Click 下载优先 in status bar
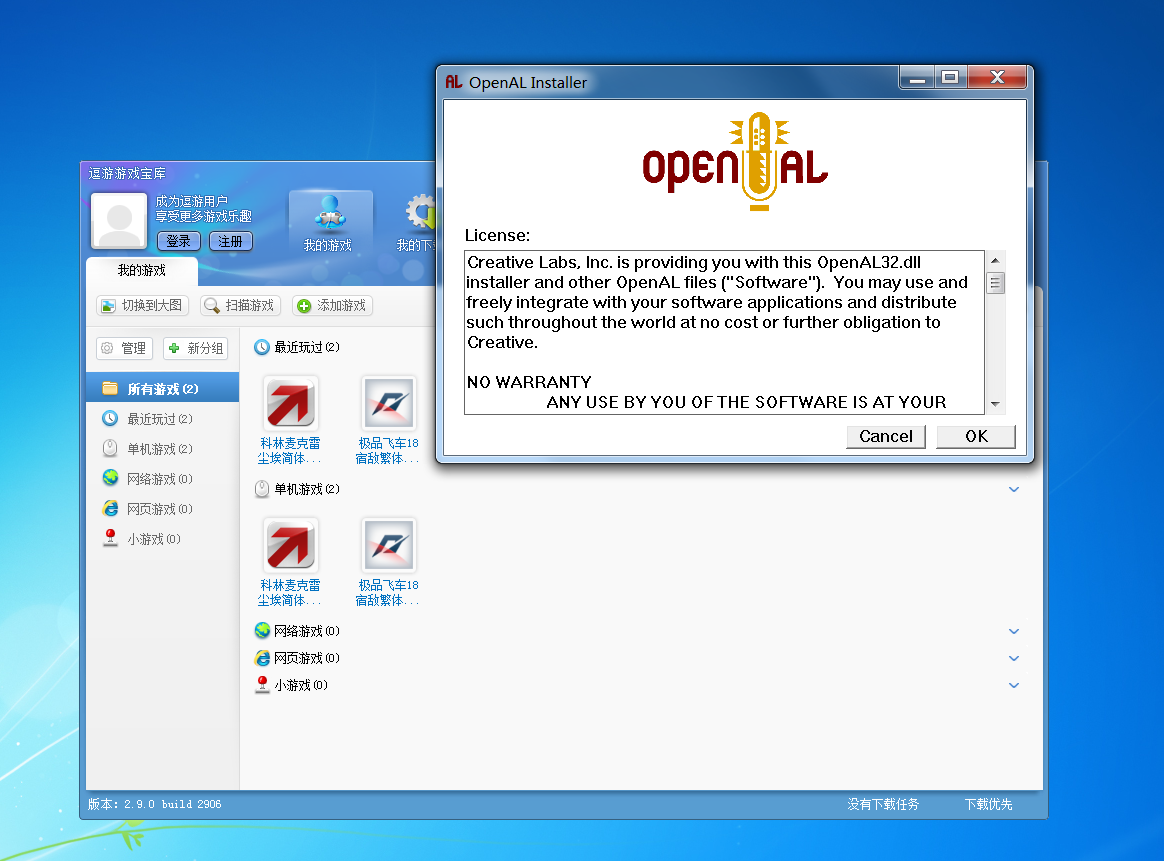This screenshot has width=1164, height=861. (988, 804)
